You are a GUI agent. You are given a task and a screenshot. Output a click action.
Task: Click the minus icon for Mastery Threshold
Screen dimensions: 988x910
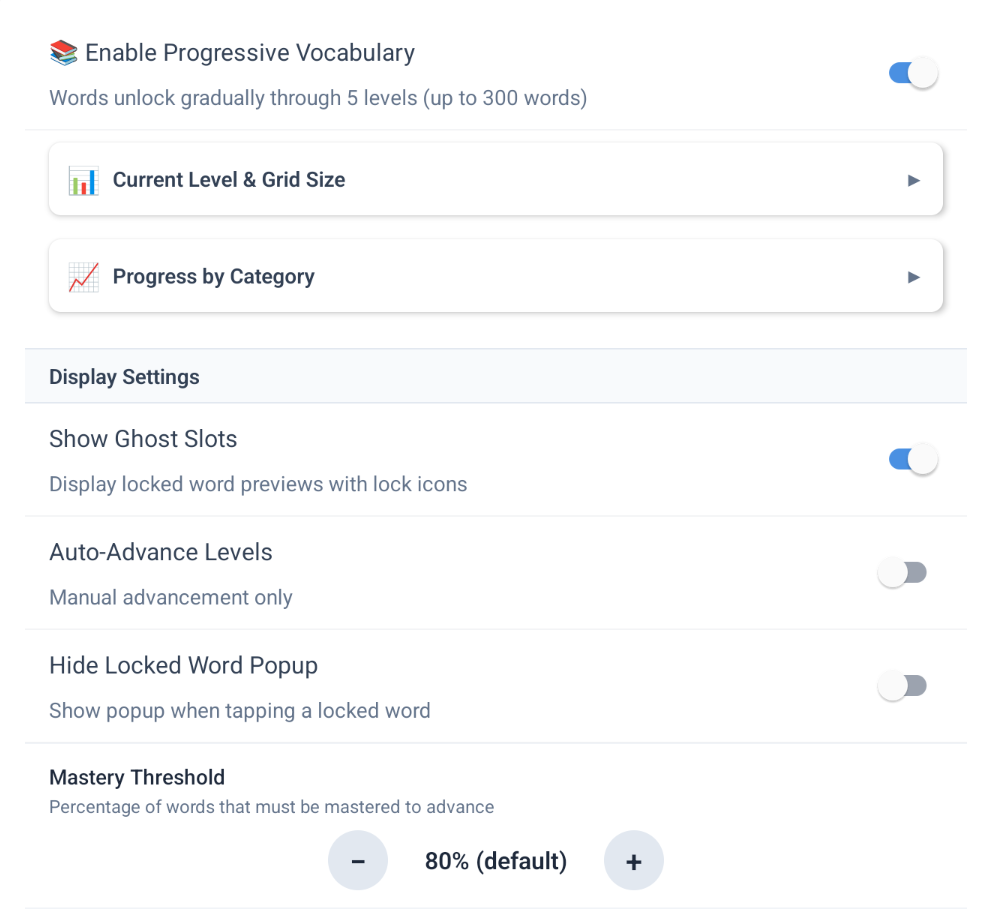(x=358, y=861)
